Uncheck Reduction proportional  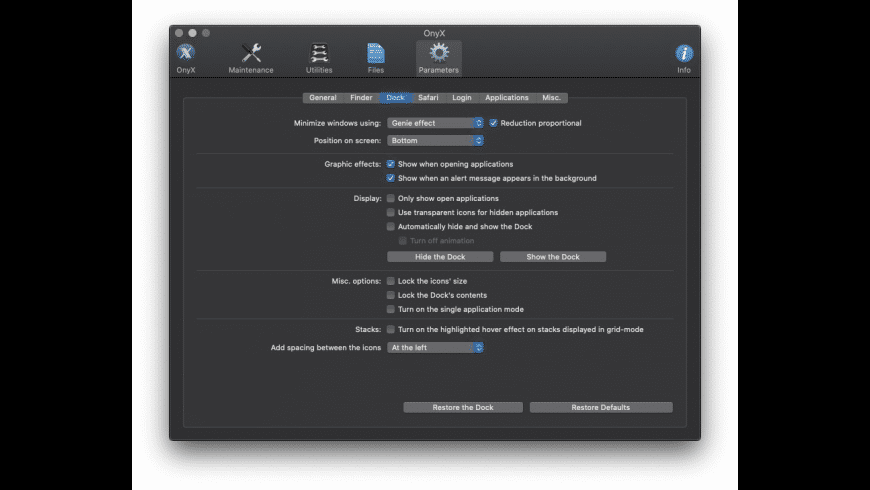[493, 123]
